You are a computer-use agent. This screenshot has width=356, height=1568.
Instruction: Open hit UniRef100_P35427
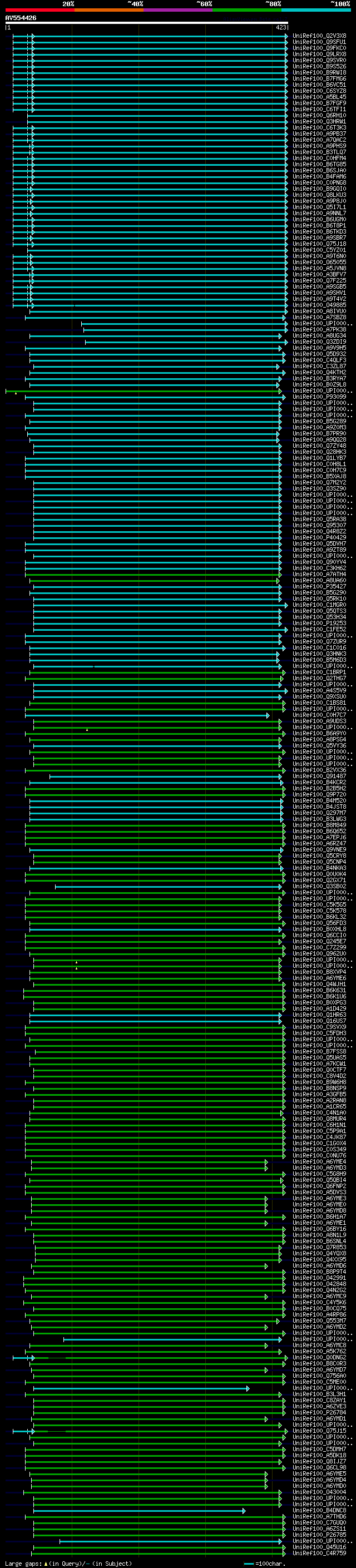319,587
